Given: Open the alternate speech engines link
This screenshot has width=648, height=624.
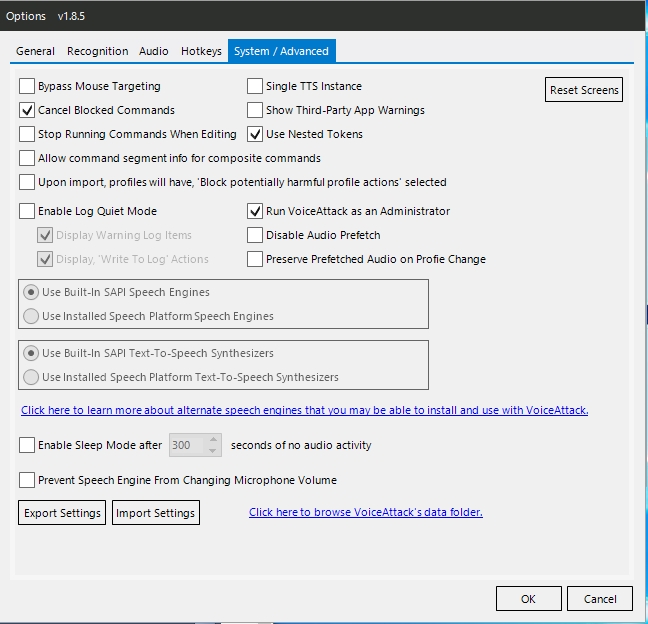Looking at the screenshot, I should click(x=305, y=410).
